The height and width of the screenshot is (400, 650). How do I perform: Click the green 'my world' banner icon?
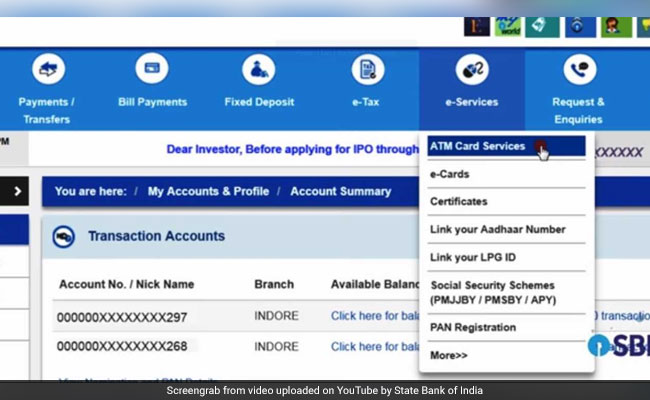(x=509, y=25)
